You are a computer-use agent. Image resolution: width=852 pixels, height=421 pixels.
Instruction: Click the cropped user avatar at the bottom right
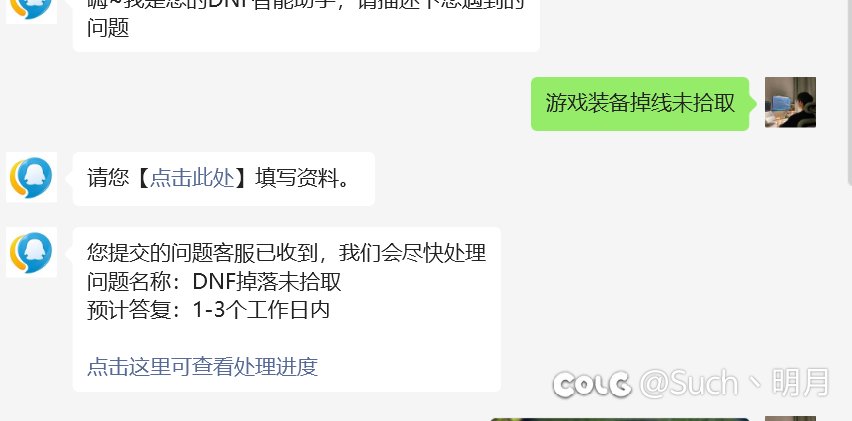pyautogui.click(x=790, y=419)
